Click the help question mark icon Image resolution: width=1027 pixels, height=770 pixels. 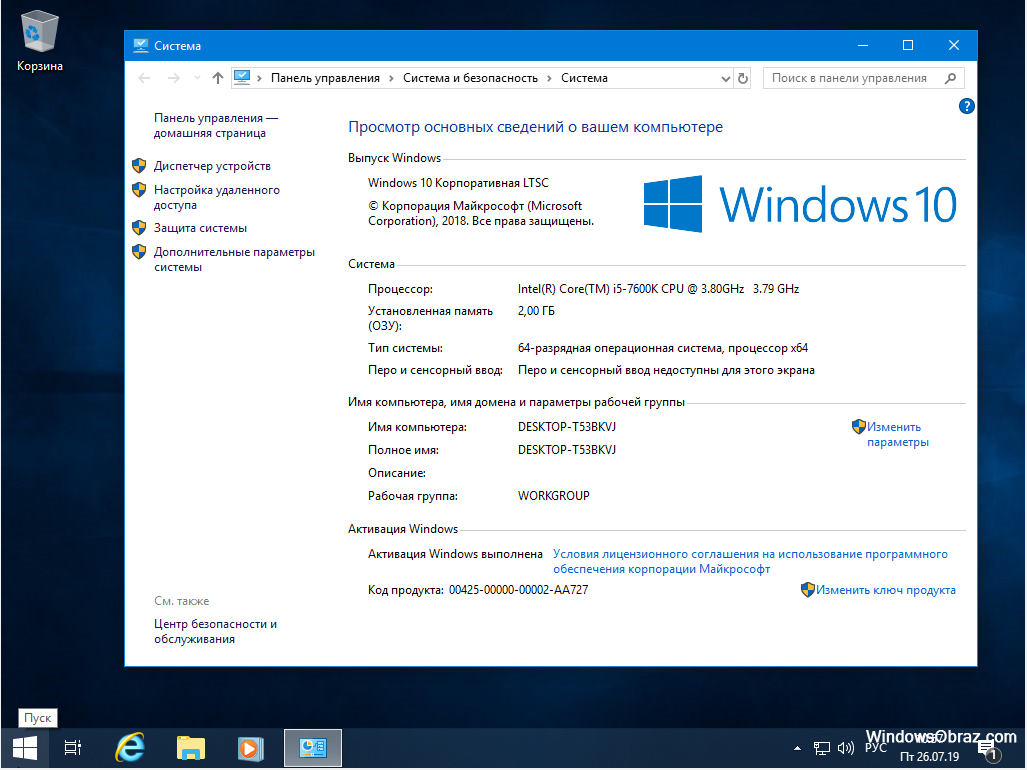click(x=966, y=106)
